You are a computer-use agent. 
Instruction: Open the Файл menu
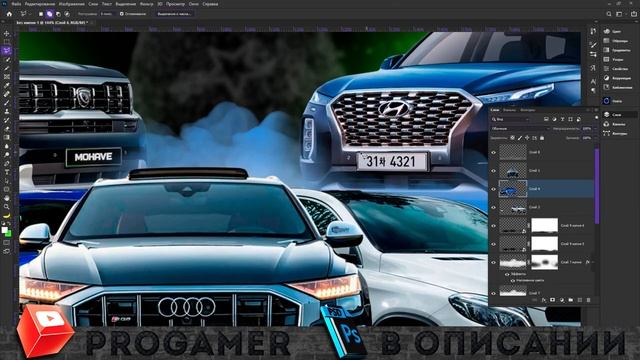click(x=16, y=4)
